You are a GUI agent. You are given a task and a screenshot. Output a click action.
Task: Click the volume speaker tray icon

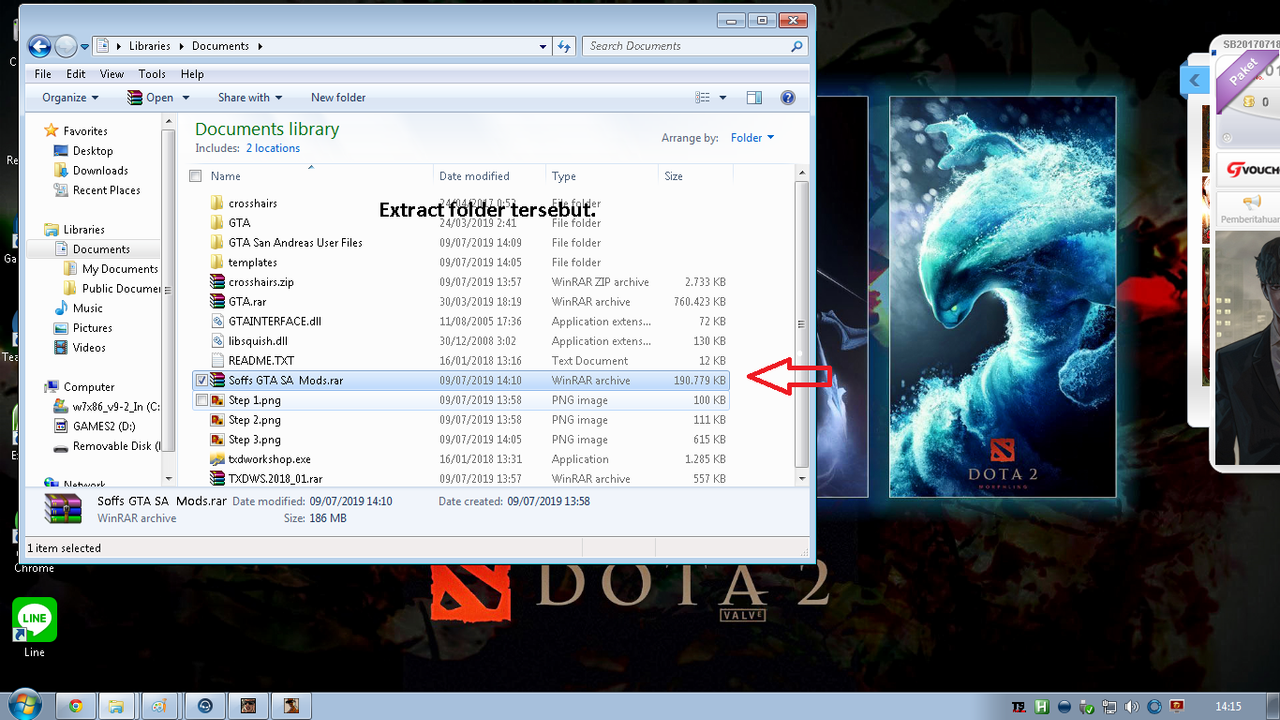click(x=1132, y=707)
